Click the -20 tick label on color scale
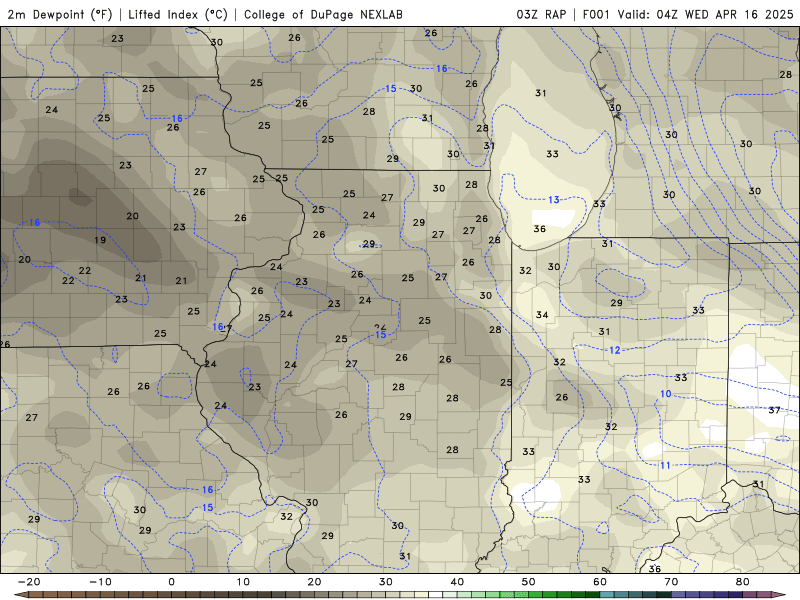The height and width of the screenshot is (600, 800). click(29, 582)
